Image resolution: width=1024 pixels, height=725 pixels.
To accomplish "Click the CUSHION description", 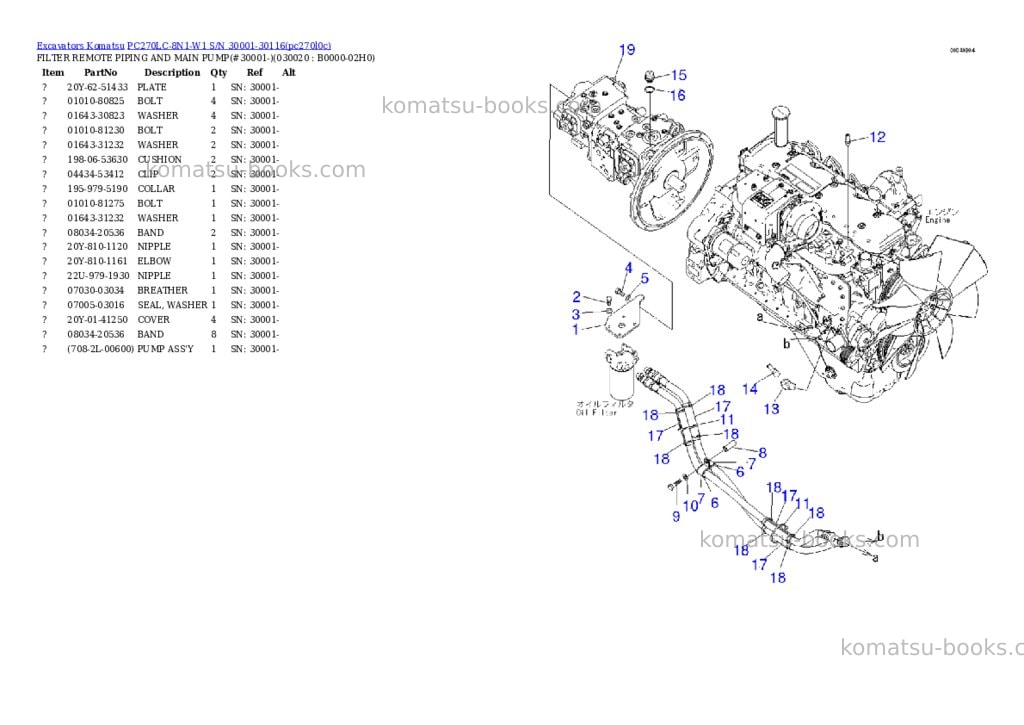I will (159, 159).
